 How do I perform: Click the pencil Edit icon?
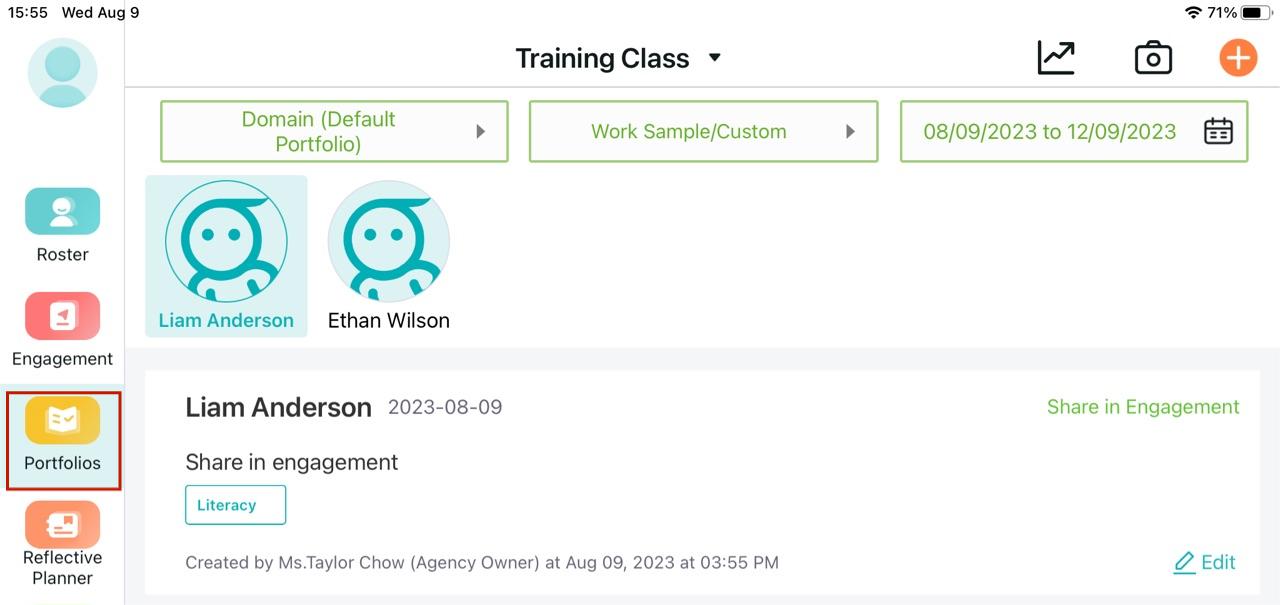(1184, 562)
